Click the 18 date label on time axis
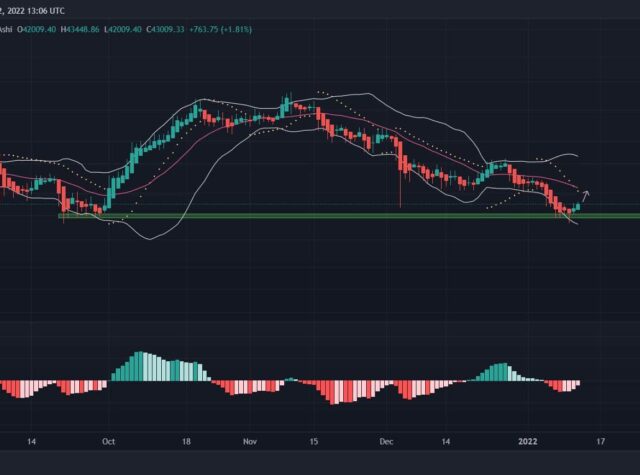 (x=185, y=440)
